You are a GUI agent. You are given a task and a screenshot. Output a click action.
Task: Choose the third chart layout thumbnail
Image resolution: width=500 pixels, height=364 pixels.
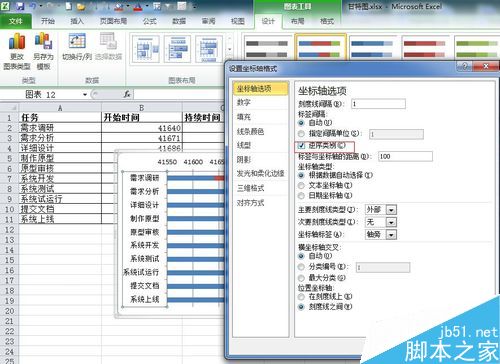pyautogui.click(x=209, y=49)
